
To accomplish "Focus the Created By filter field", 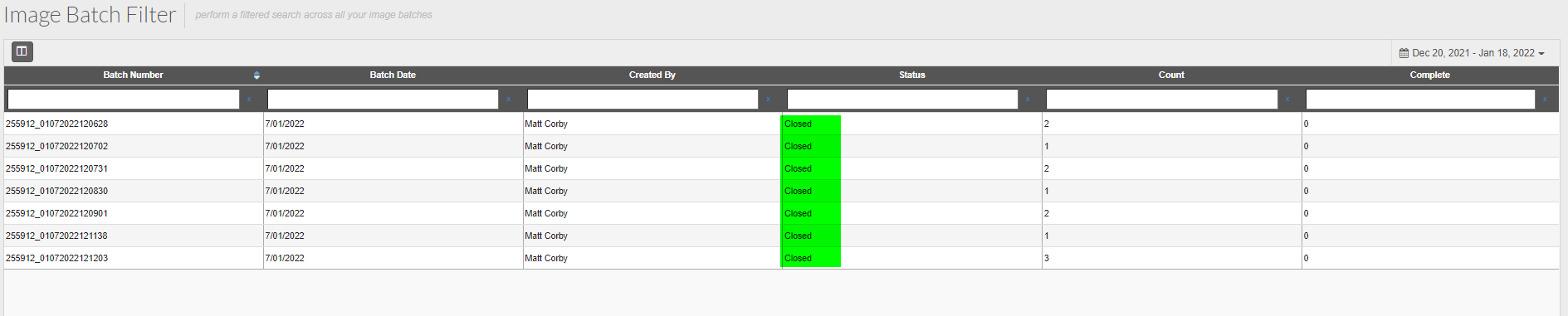I will pyautogui.click(x=642, y=100).
